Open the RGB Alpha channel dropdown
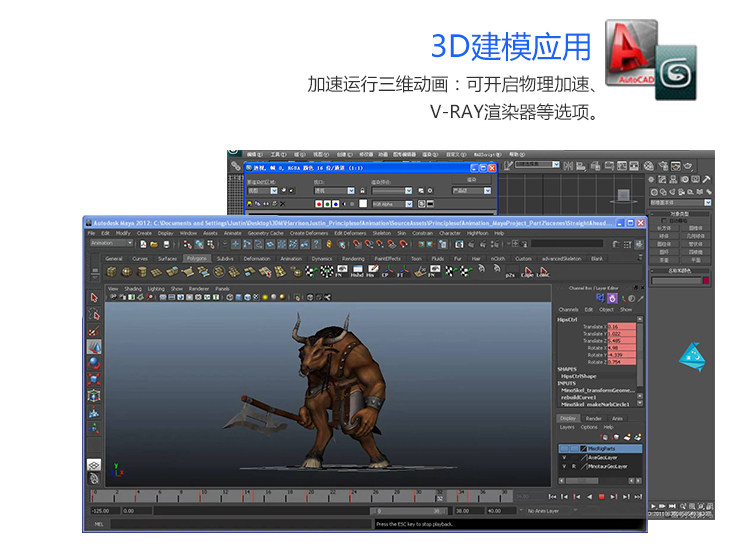 click(x=392, y=204)
